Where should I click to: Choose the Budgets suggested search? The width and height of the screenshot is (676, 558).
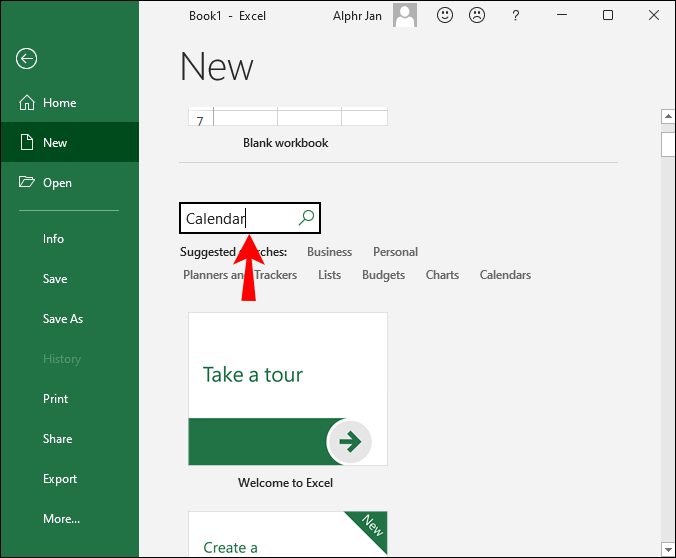click(383, 275)
